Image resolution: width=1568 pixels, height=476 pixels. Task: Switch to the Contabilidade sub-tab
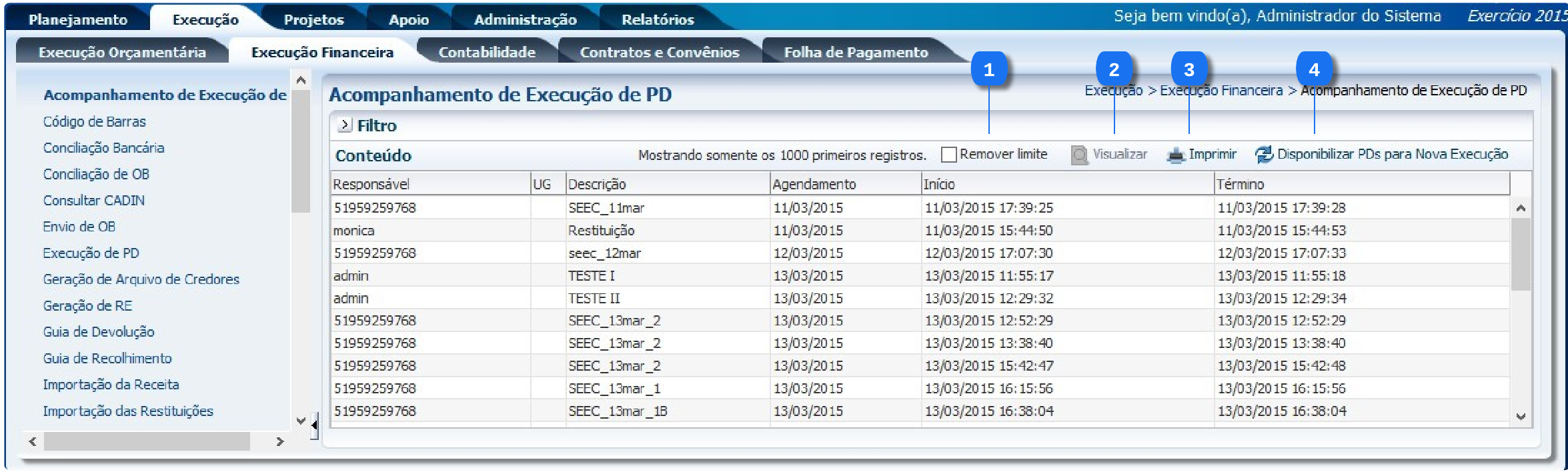pyautogui.click(x=486, y=52)
